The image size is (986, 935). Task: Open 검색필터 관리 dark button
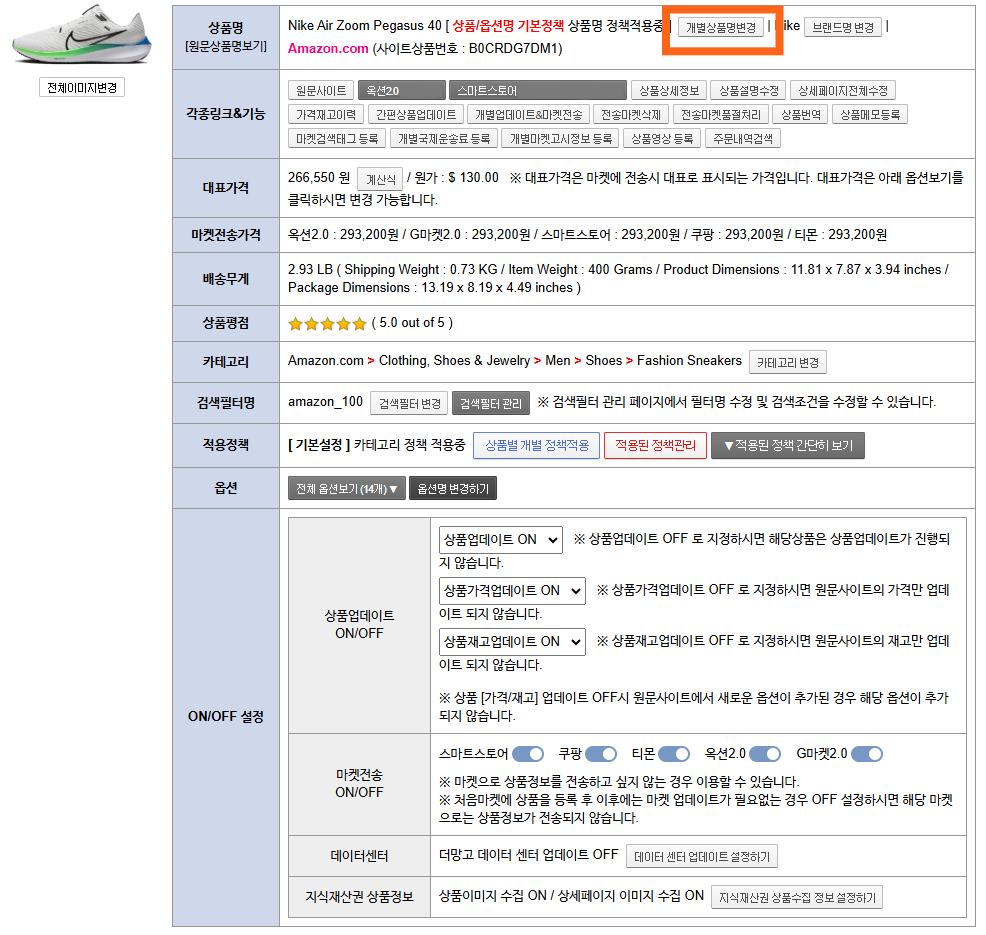point(490,404)
